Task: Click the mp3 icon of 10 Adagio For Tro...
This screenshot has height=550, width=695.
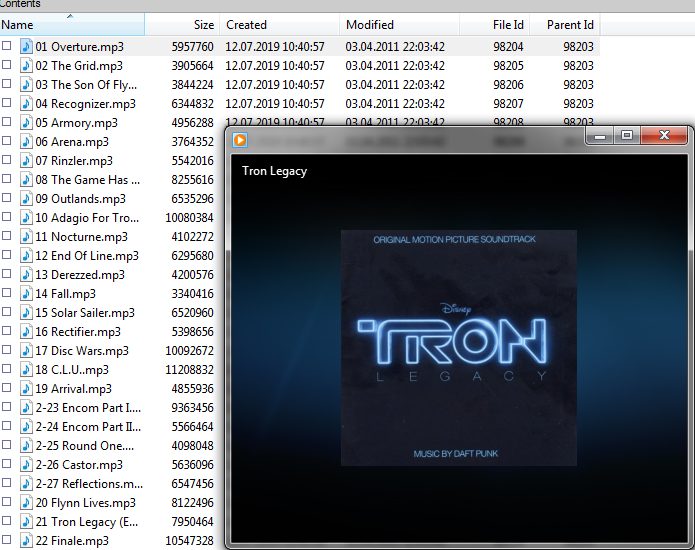Action: [26, 218]
